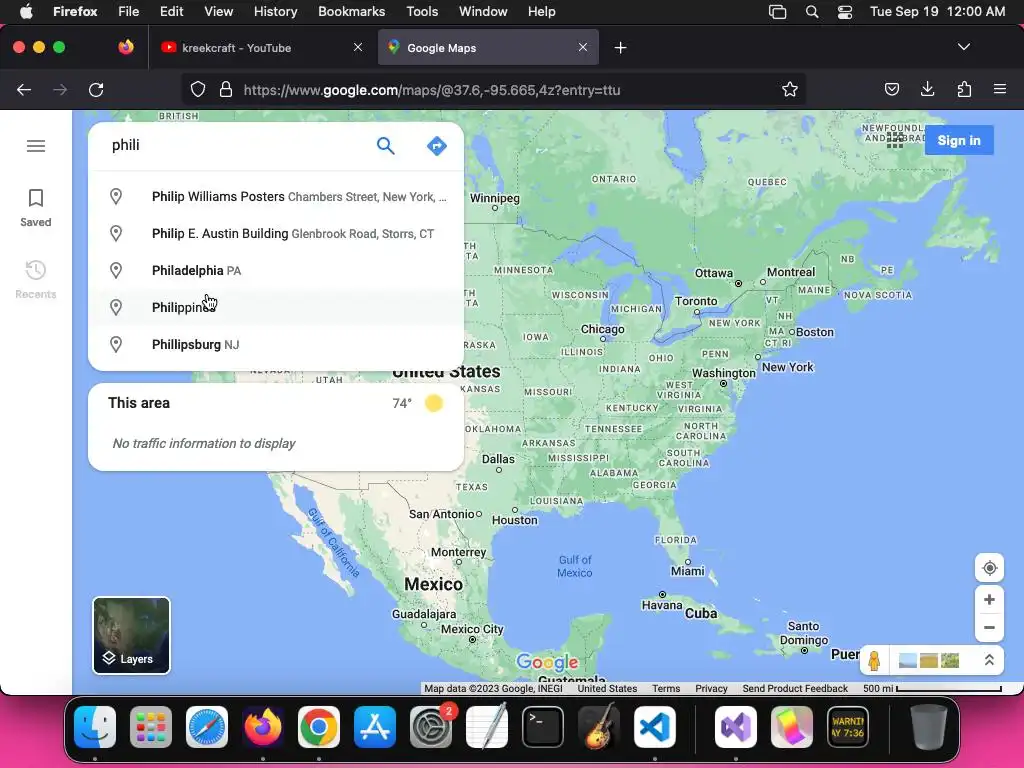The height and width of the screenshot is (768, 1024).
Task: Launch Safari from the Dock
Action: (207, 727)
